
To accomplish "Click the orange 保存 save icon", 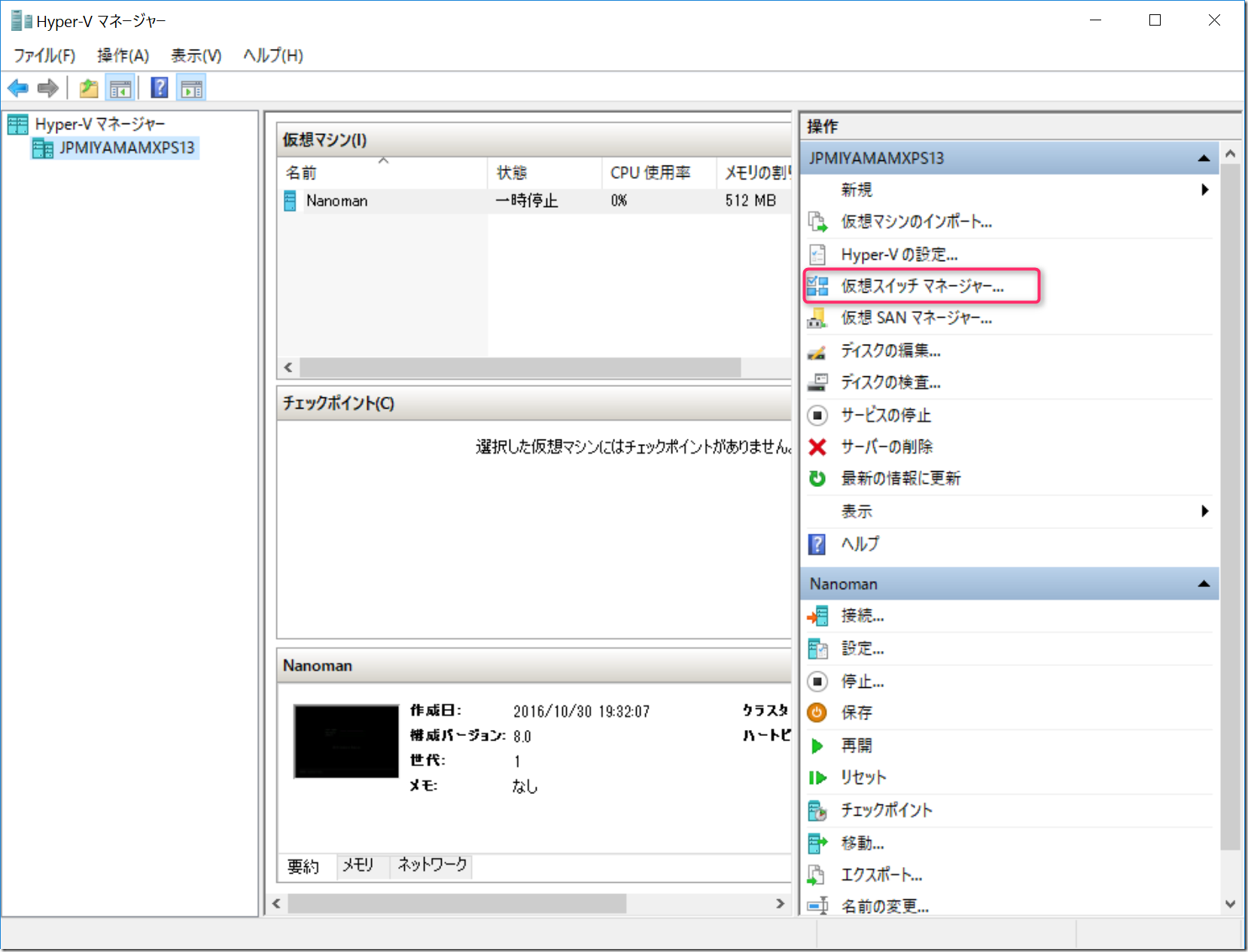I will (817, 713).
